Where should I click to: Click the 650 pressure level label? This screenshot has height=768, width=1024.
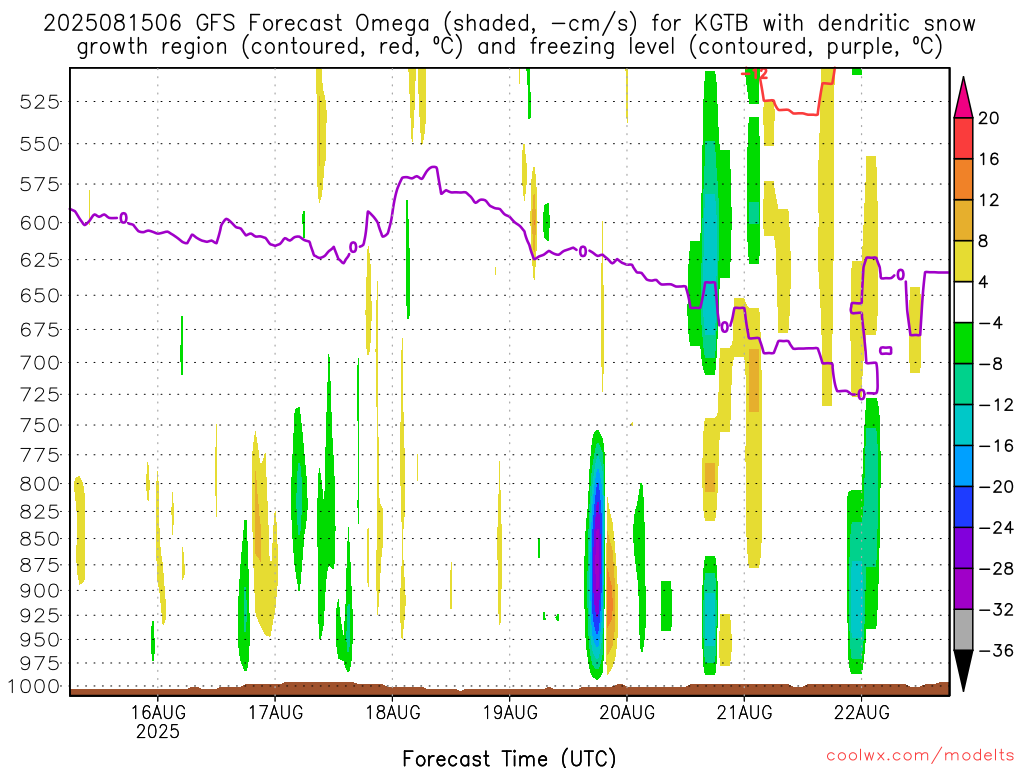pyautogui.click(x=39, y=295)
